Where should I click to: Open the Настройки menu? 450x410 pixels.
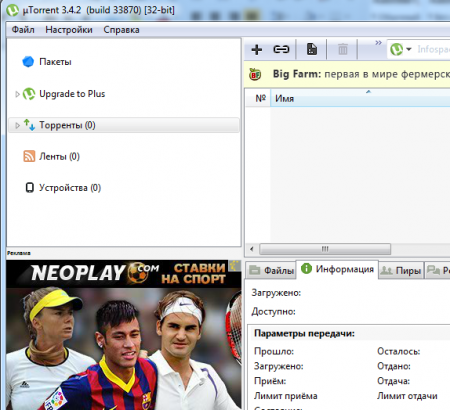(69, 30)
